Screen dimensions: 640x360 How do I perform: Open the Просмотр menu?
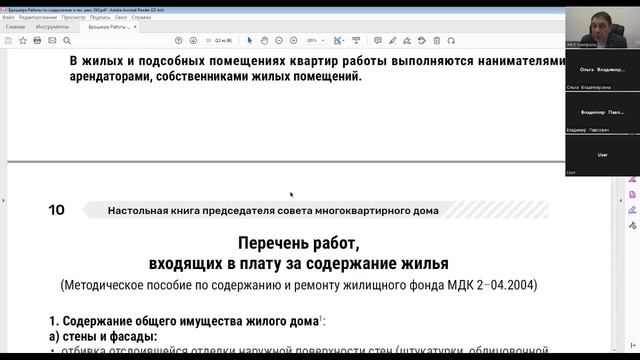[x=73, y=18]
